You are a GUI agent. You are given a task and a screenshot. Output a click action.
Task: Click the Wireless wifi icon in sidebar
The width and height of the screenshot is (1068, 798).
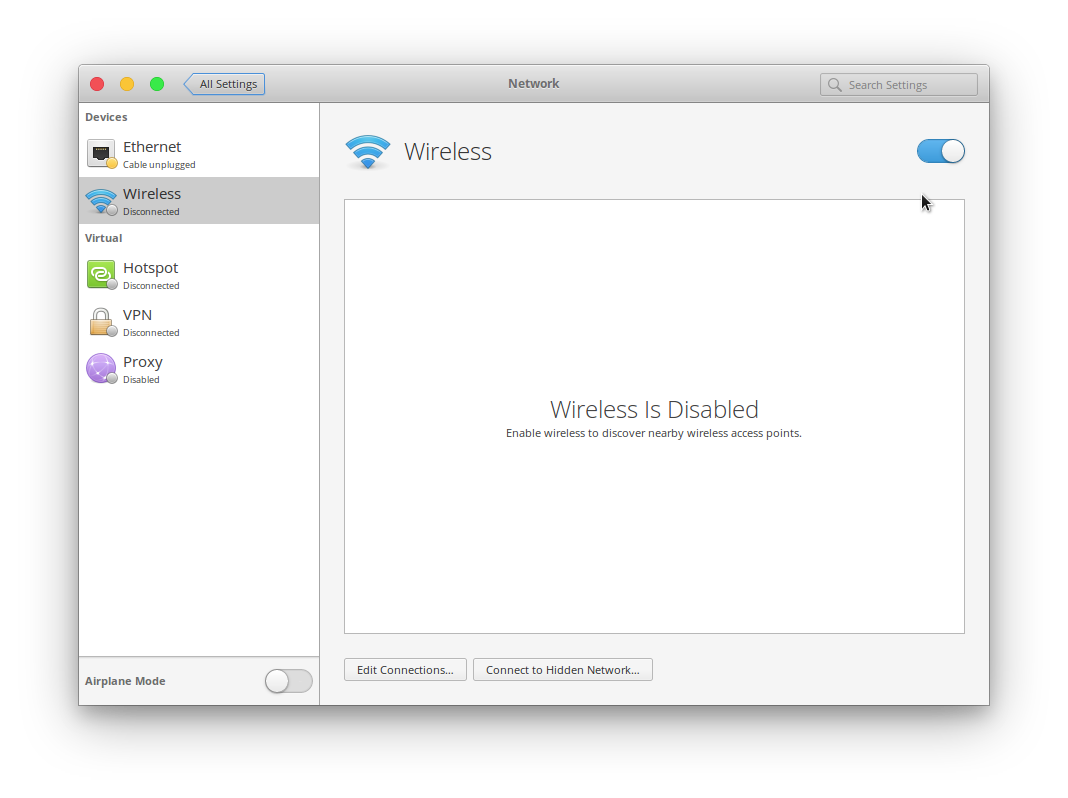pyautogui.click(x=101, y=200)
